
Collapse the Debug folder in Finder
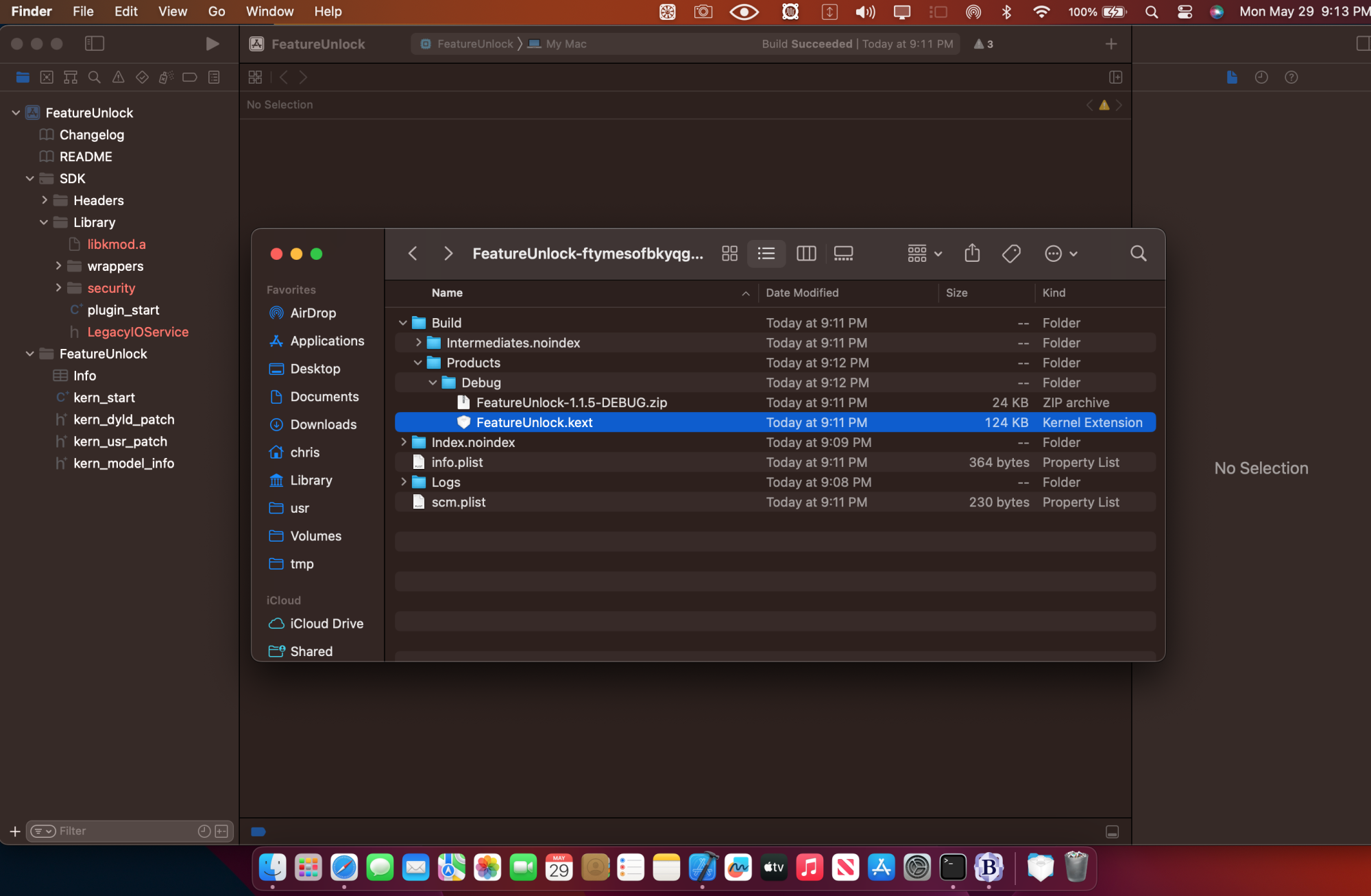pos(433,383)
